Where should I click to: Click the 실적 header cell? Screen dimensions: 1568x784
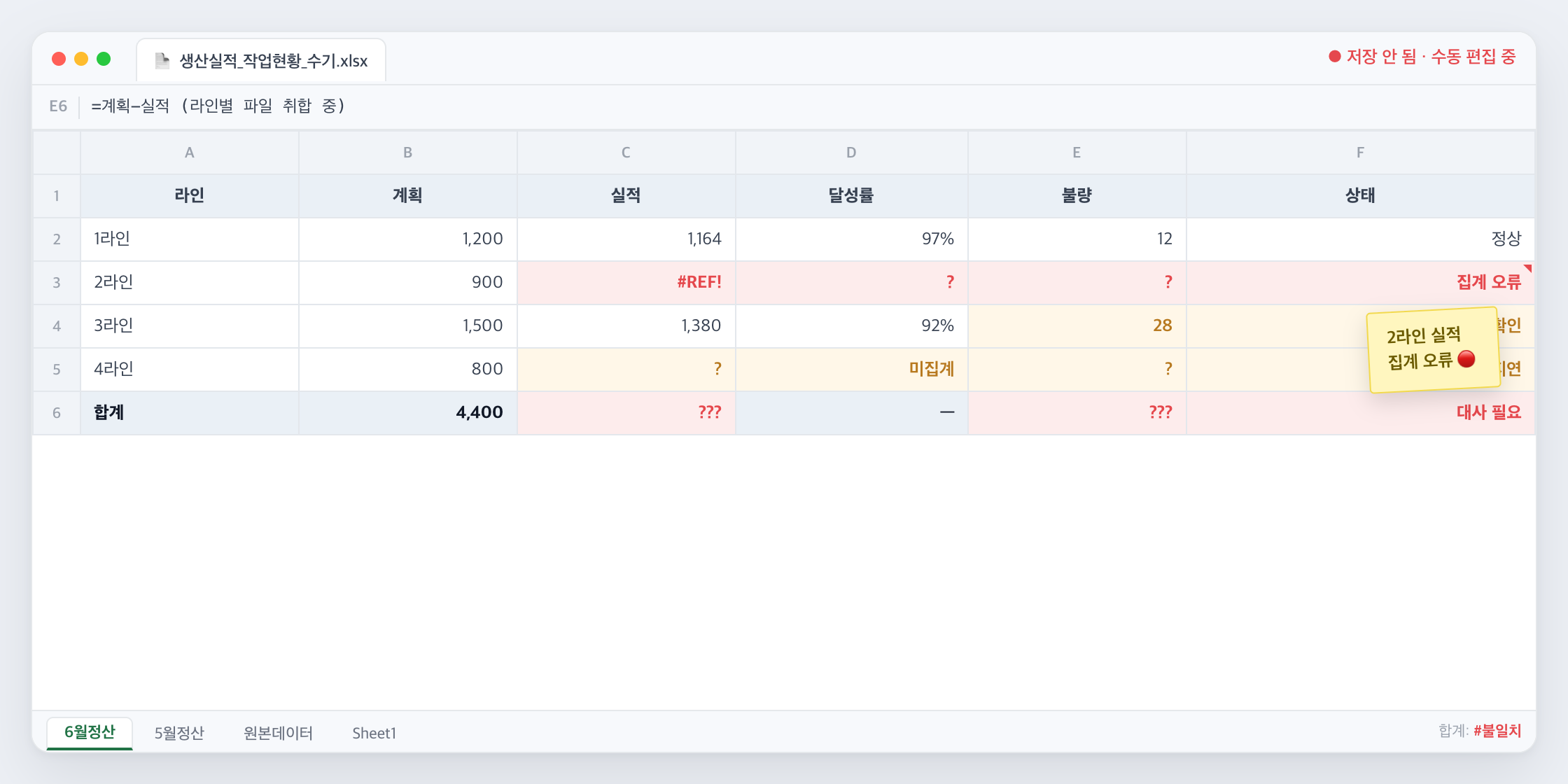point(626,196)
